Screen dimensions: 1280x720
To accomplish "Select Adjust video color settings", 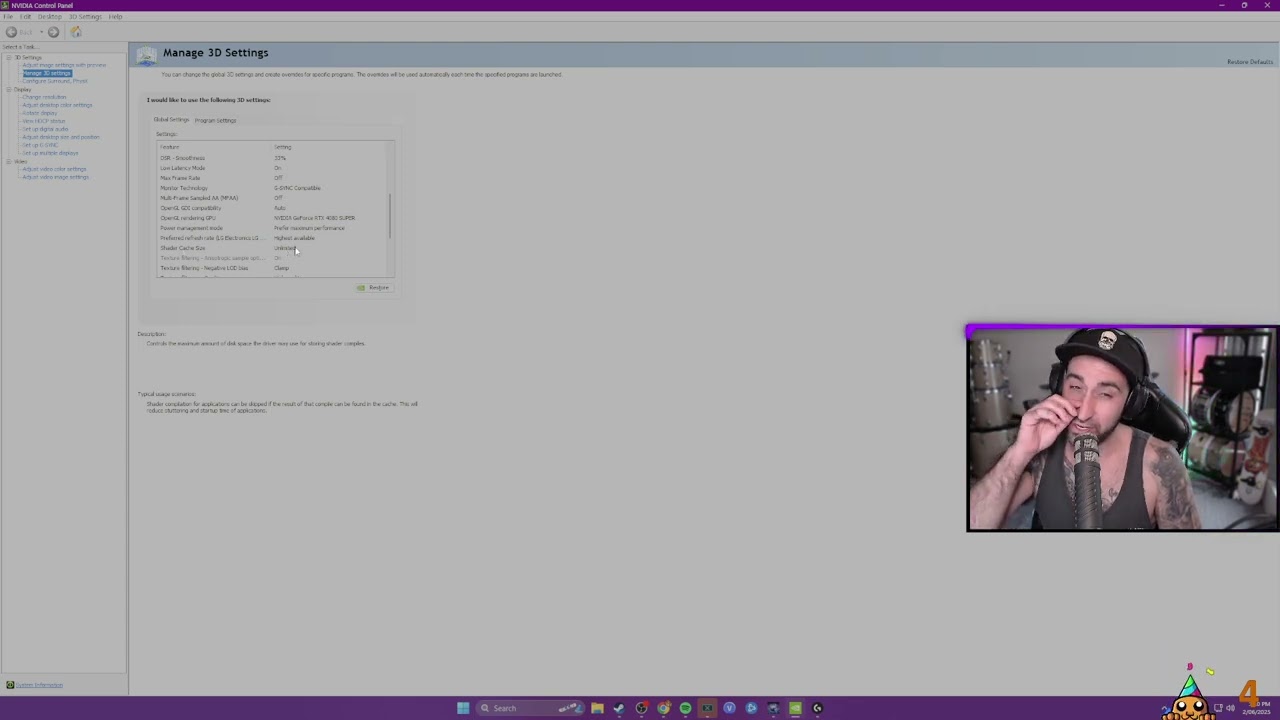I will [x=54, y=169].
